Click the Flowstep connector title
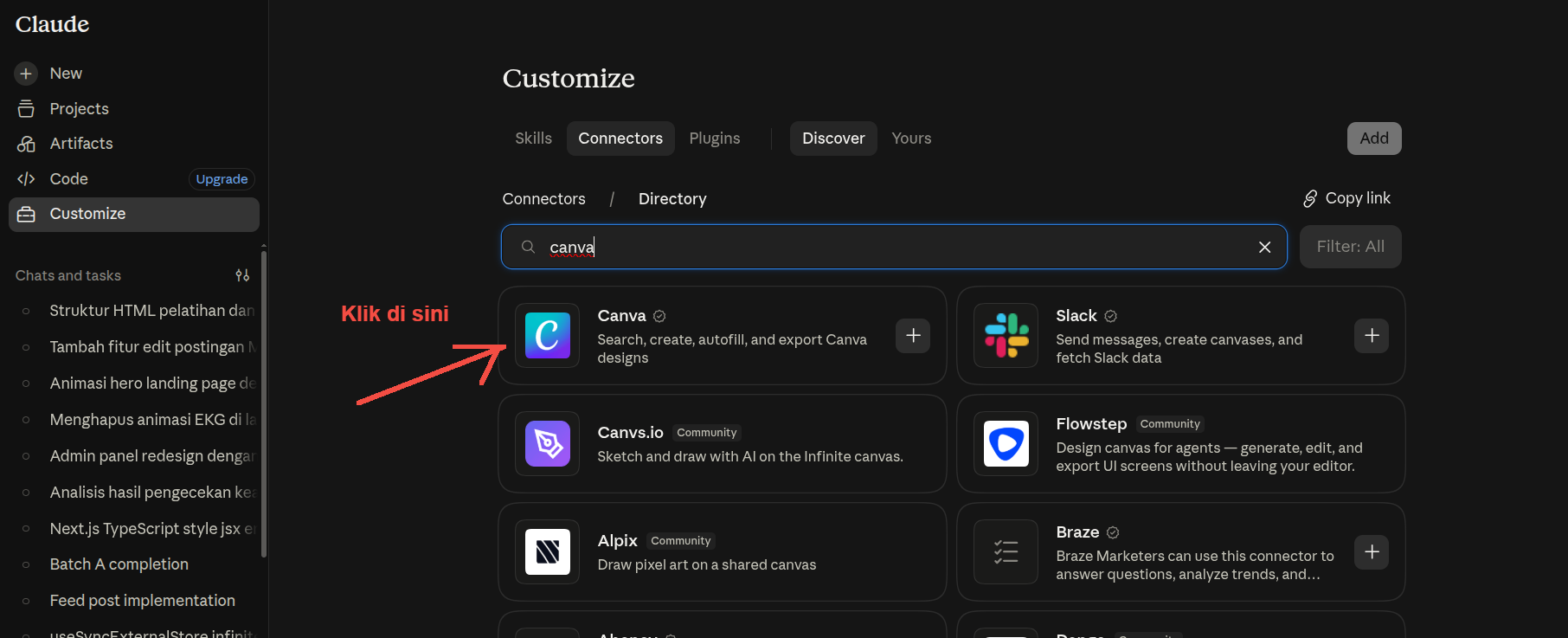Image resolution: width=1568 pixels, height=638 pixels. click(x=1091, y=424)
